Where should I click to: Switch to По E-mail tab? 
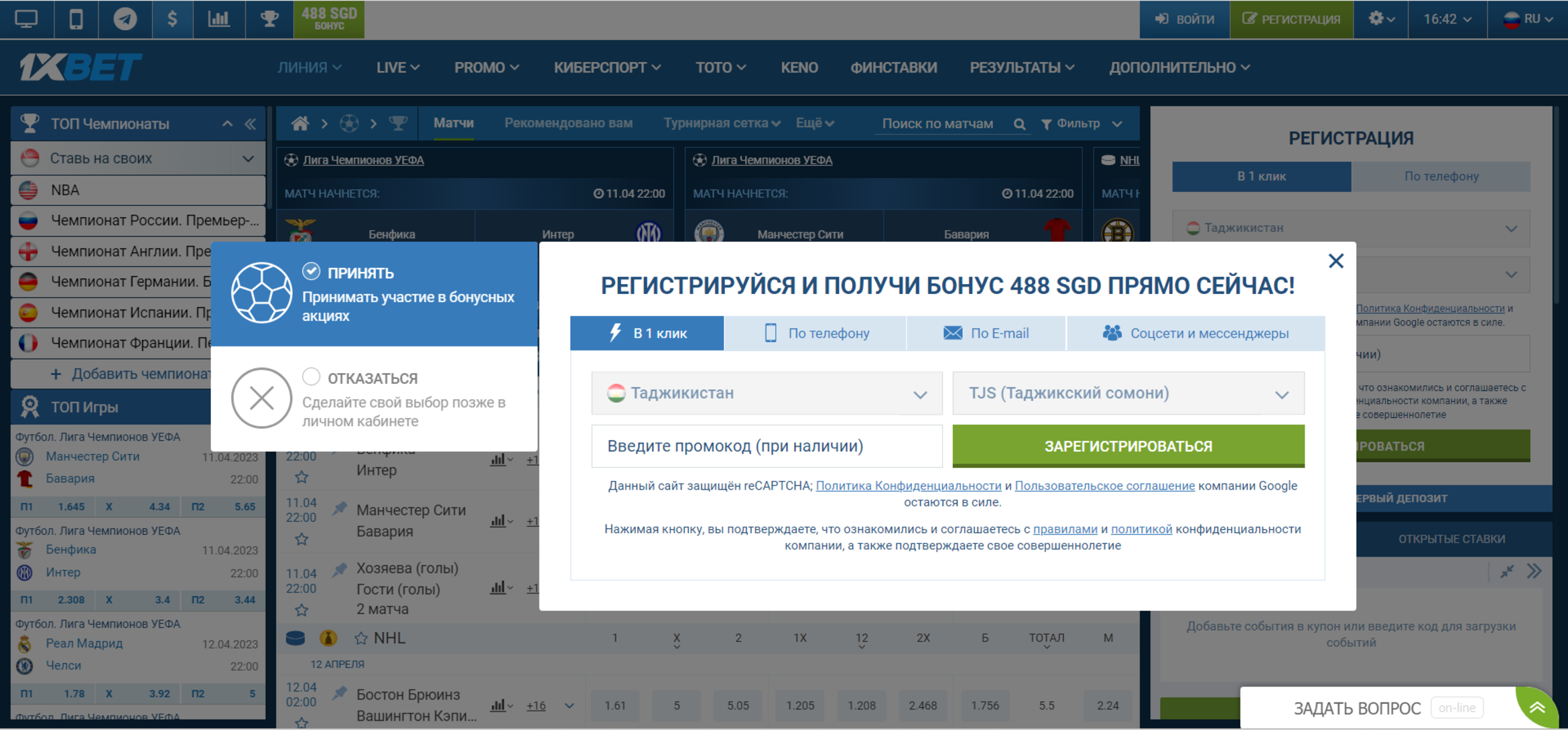pyautogui.click(x=986, y=333)
